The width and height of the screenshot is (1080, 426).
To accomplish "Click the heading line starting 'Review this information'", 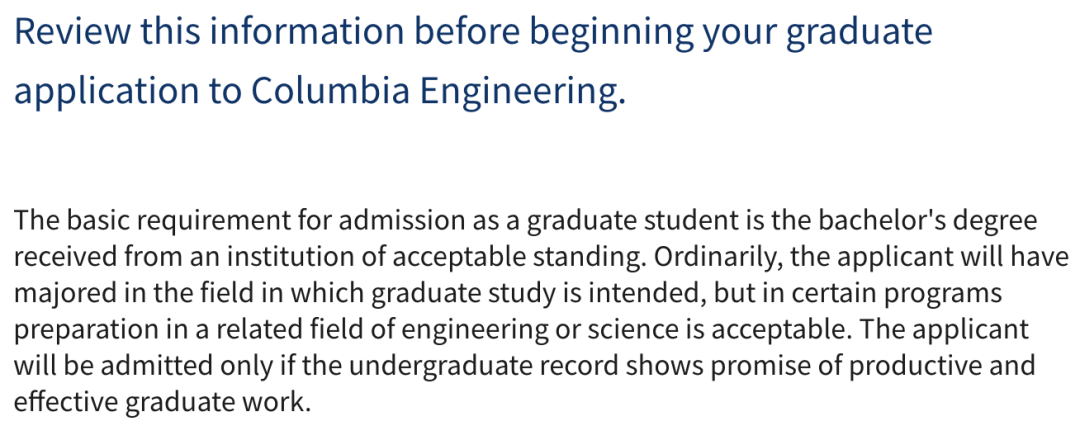I will click(473, 32).
